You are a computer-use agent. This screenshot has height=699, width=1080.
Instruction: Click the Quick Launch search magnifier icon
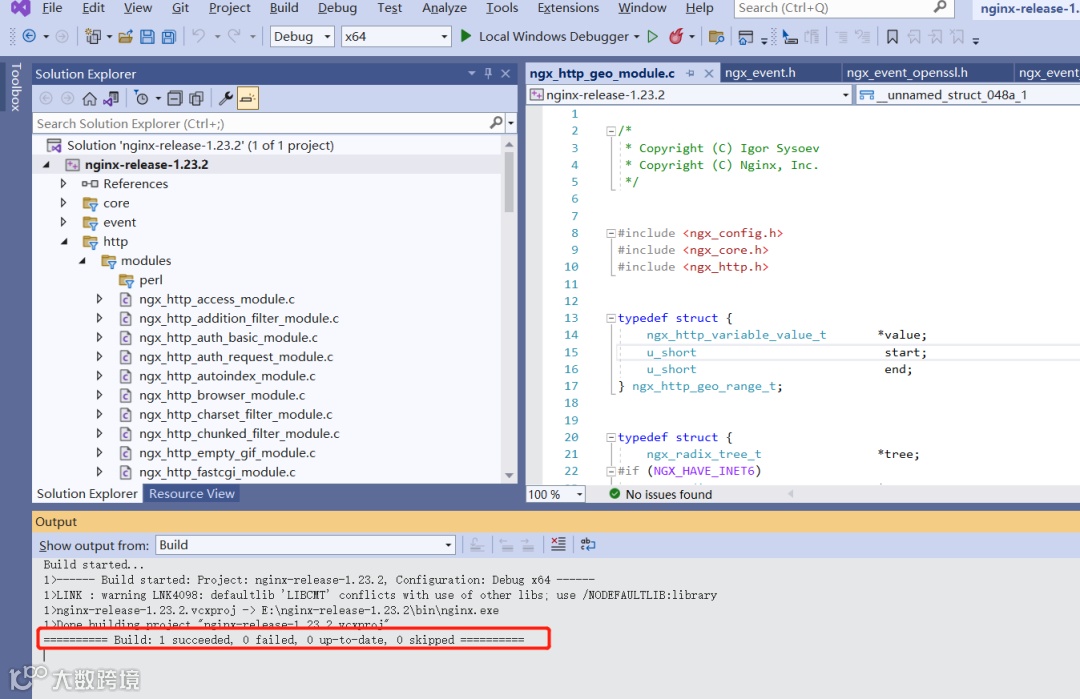coord(940,8)
